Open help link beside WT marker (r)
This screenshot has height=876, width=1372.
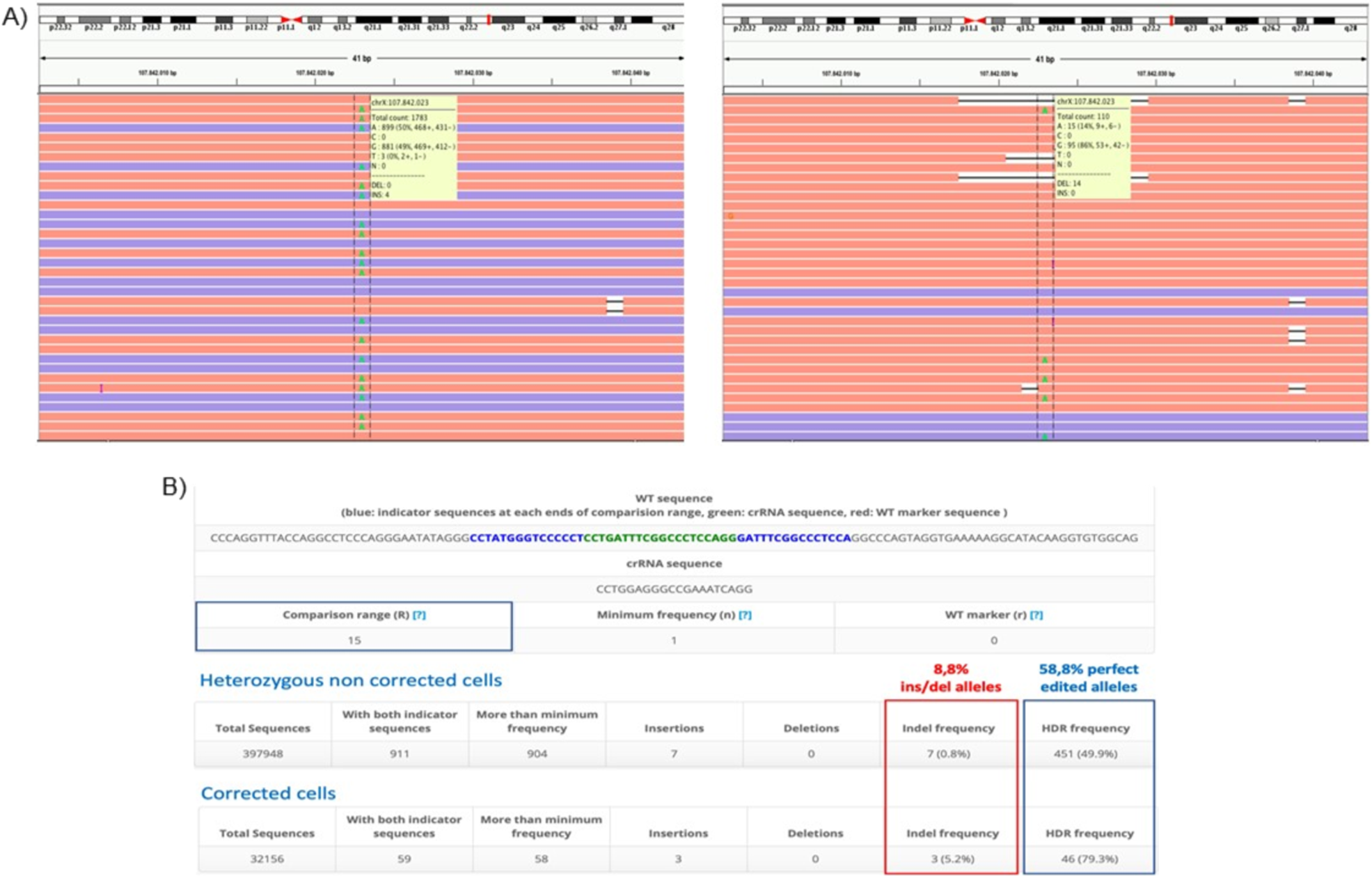point(1036,615)
